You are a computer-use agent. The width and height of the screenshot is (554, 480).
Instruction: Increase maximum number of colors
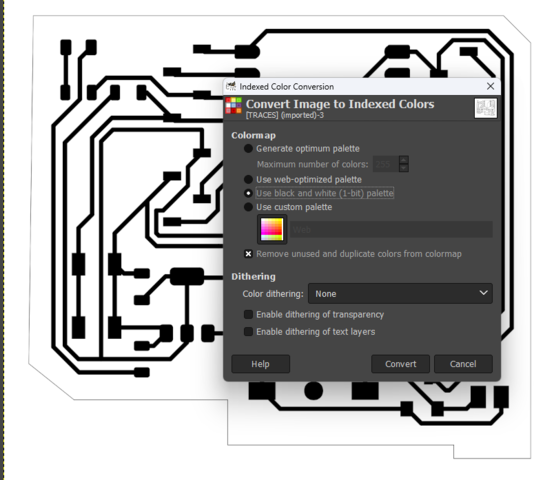coord(403,160)
